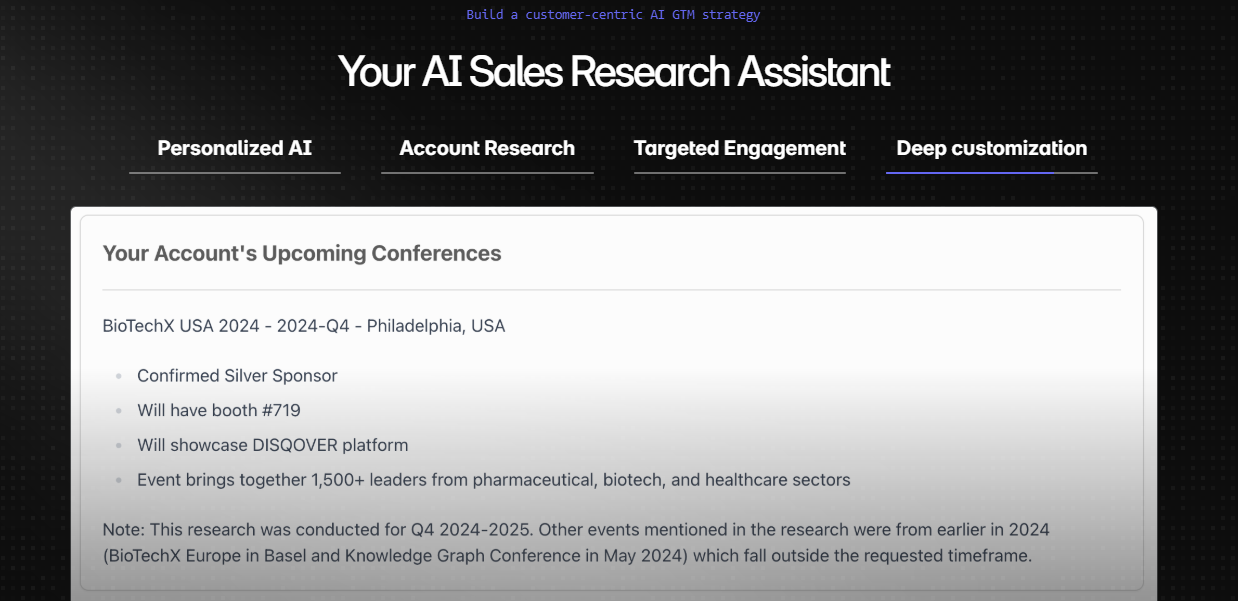This screenshot has height=601, width=1238.
Task: Click the 'Your Account's Upcoming Conferences' card title
Action: pyautogui.click(x=302, y=253)
